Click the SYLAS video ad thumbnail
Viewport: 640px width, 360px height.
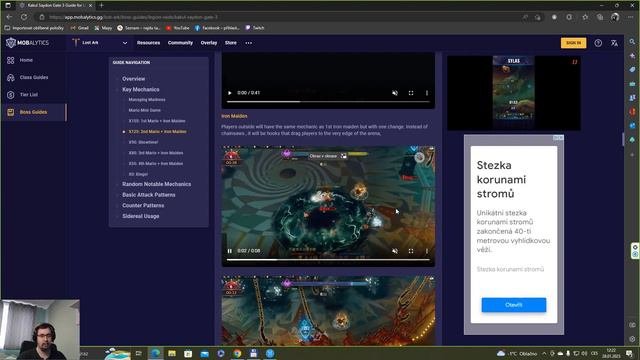(513, 93)
